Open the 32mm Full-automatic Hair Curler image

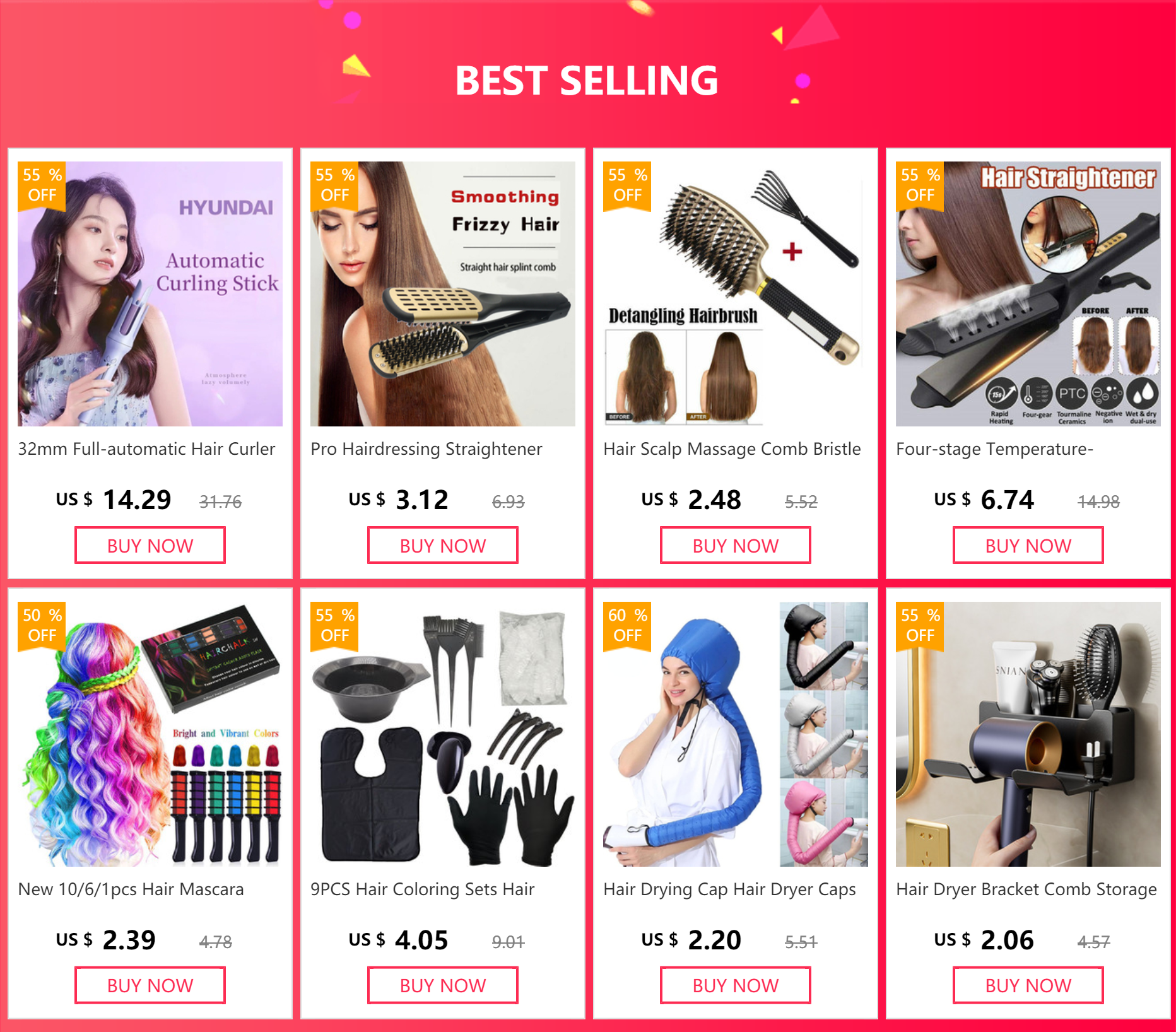(150, 294)
